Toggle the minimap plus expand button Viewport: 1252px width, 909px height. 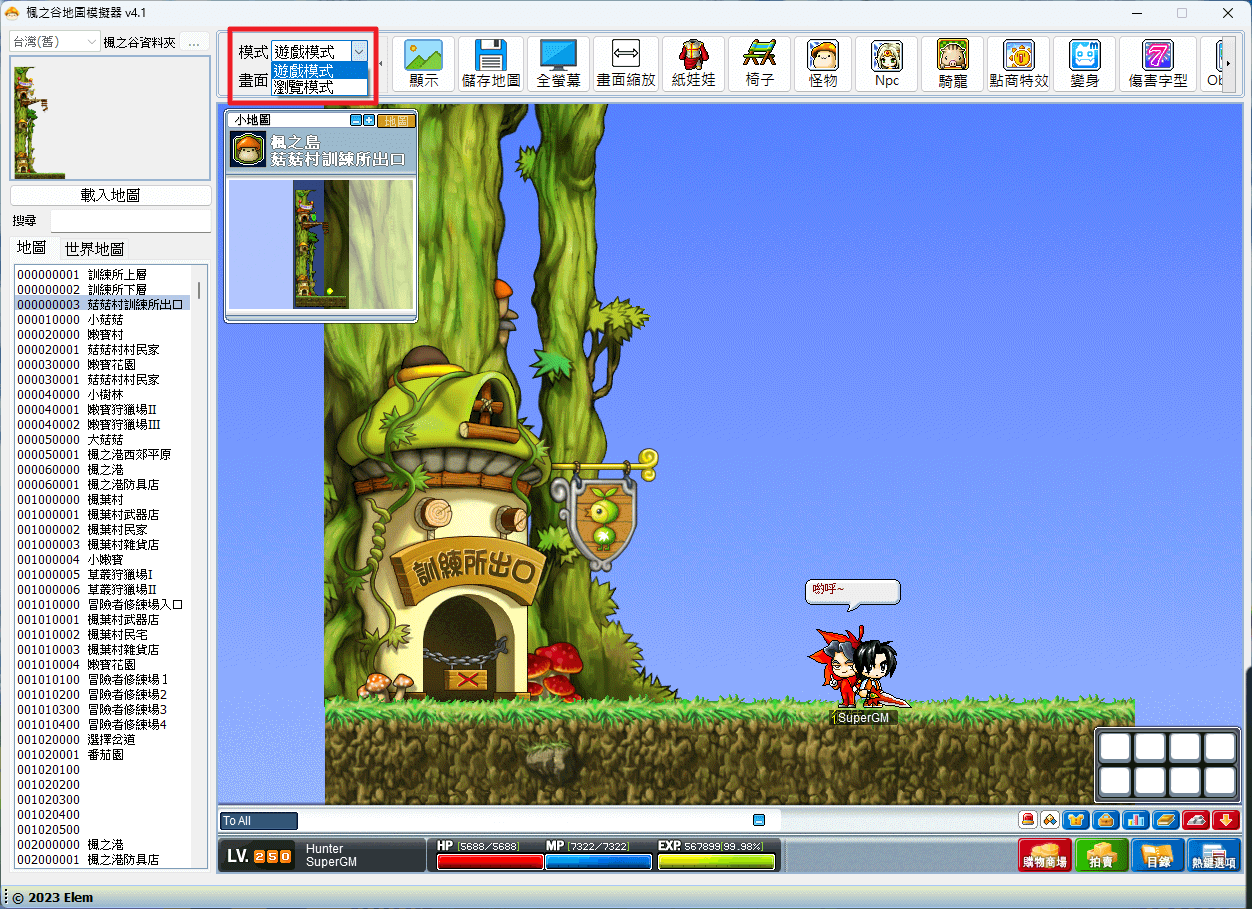pyautogui.click(x=369, y=120)
